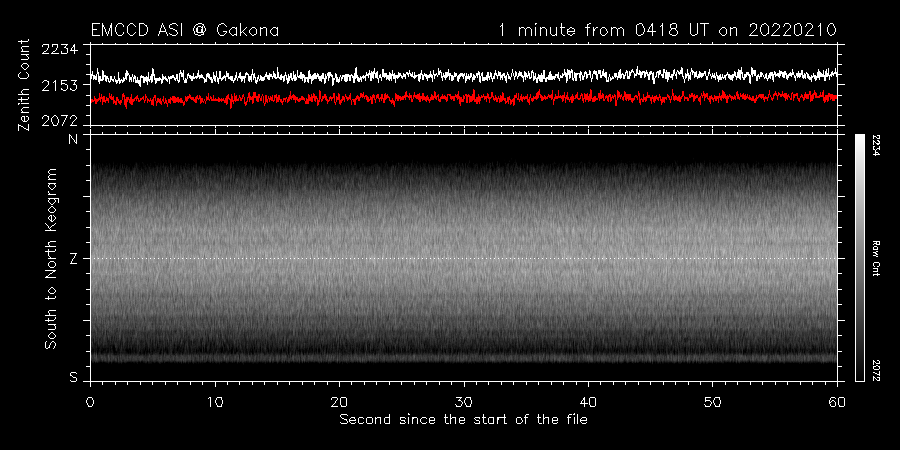
Task: Click the 2234 value on the zenith count axis
Action: (60, 49)
